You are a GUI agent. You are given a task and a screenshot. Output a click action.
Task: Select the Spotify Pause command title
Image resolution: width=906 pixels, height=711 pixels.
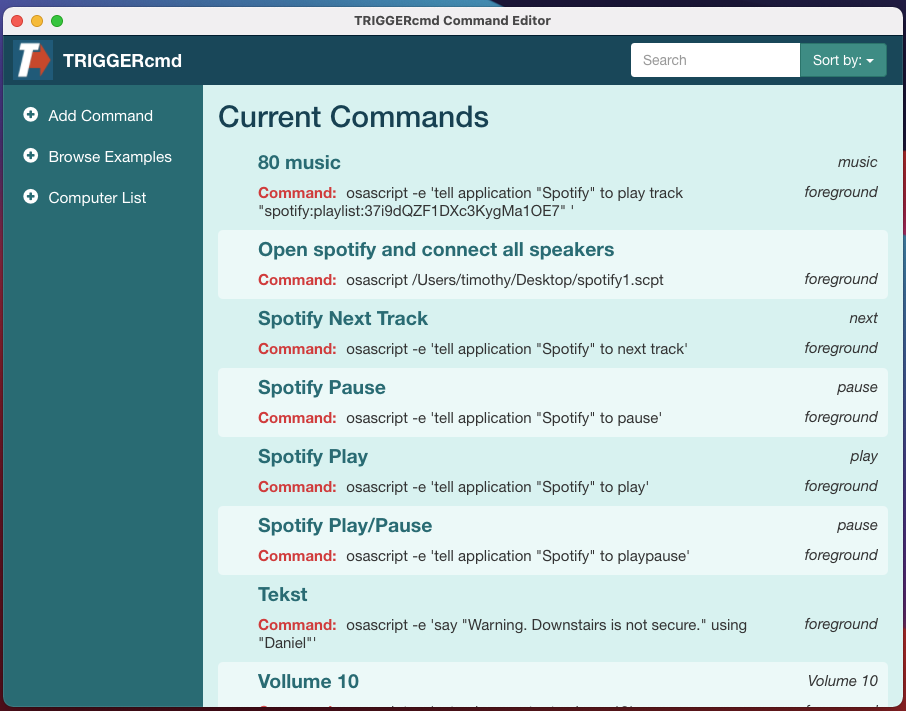point(321,388)
